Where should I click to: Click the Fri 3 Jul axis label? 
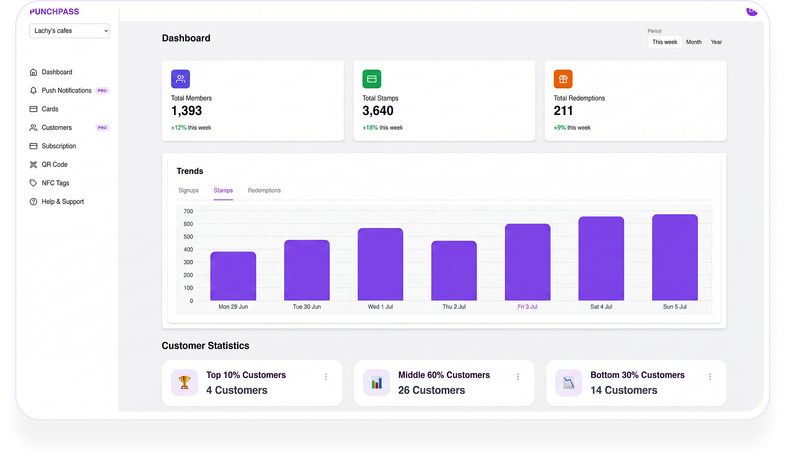pyautogui.click(x=527, y=307)
